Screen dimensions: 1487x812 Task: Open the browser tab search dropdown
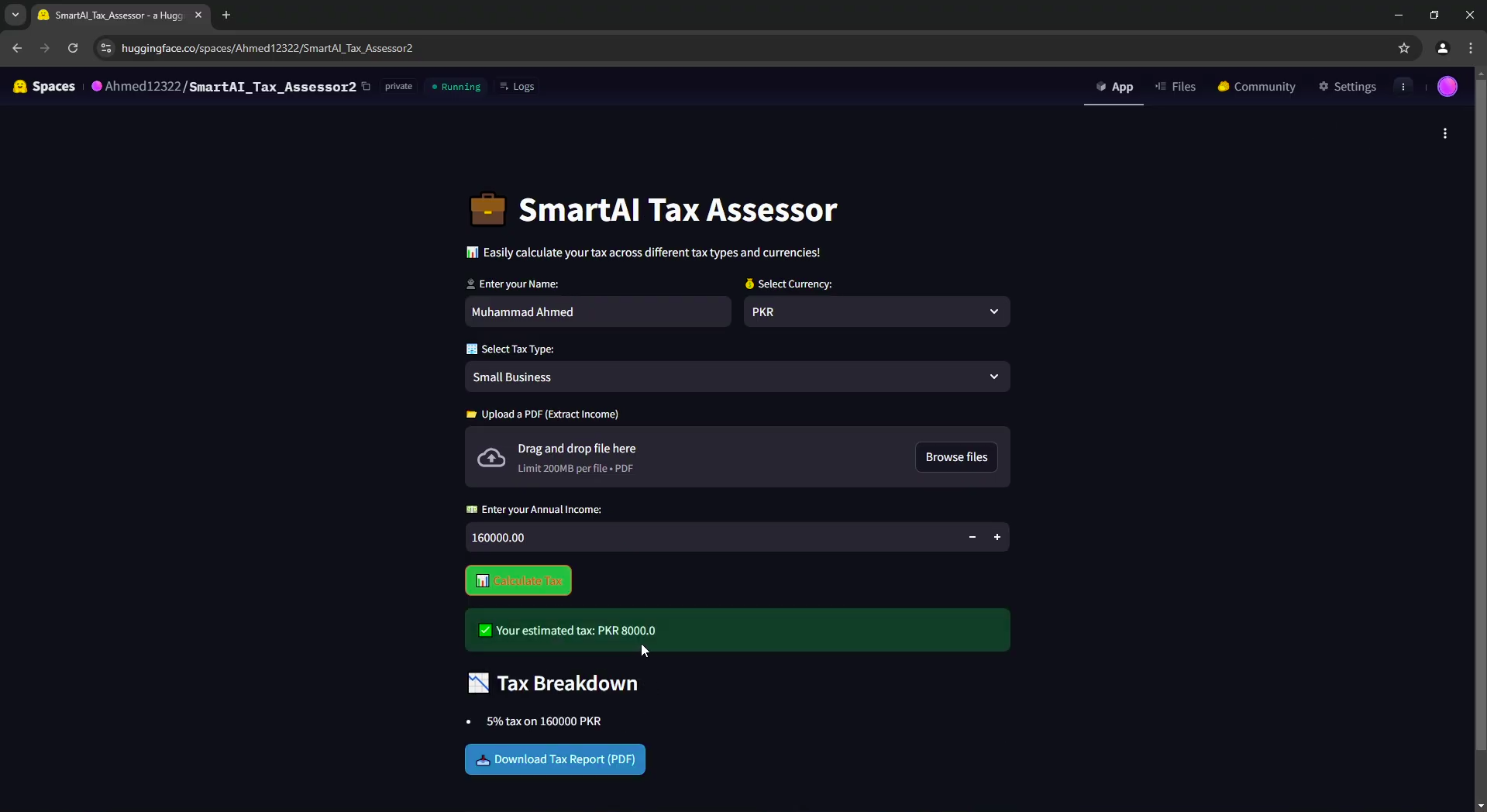pyautogui.click(x=15, y=15)
